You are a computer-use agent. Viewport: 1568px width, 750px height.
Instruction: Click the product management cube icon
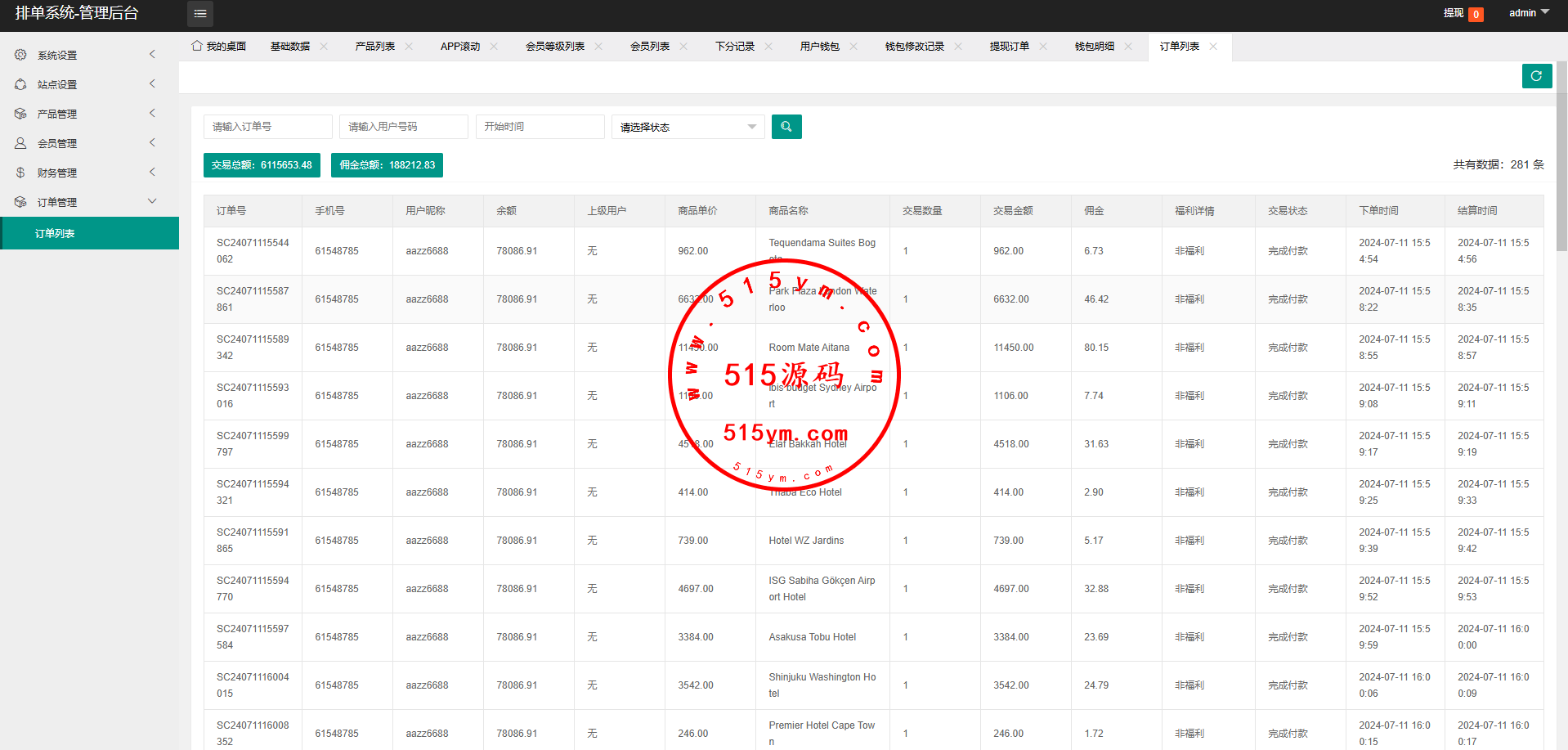click(20, 114)
